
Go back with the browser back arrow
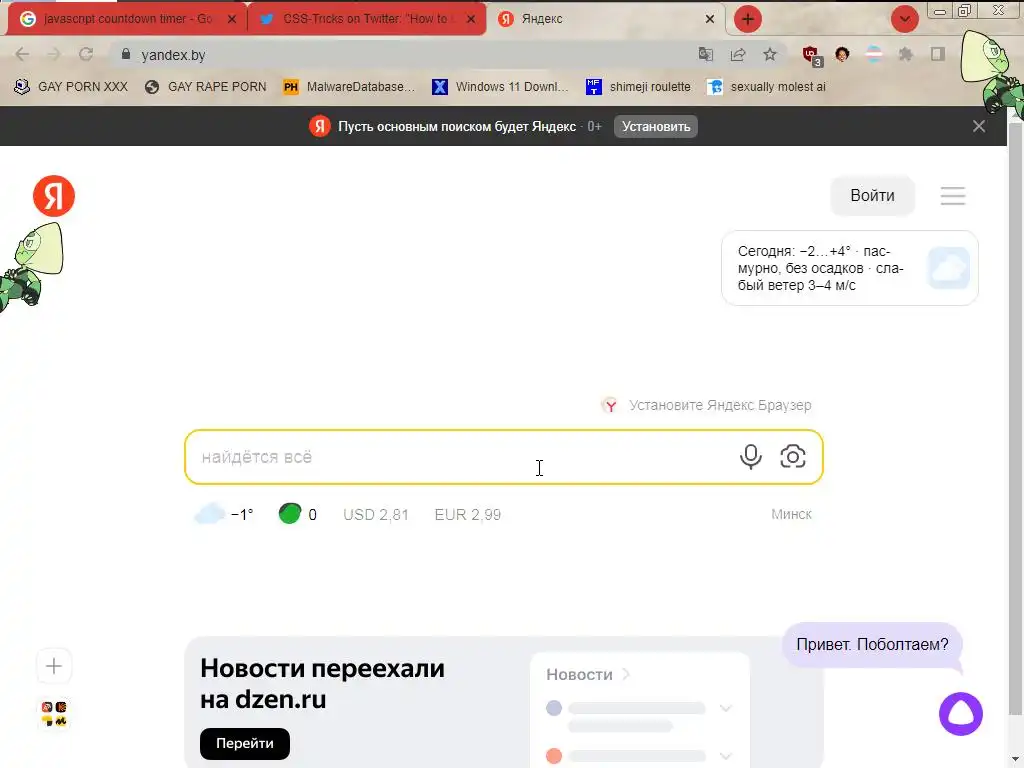(x=22, y=54)
